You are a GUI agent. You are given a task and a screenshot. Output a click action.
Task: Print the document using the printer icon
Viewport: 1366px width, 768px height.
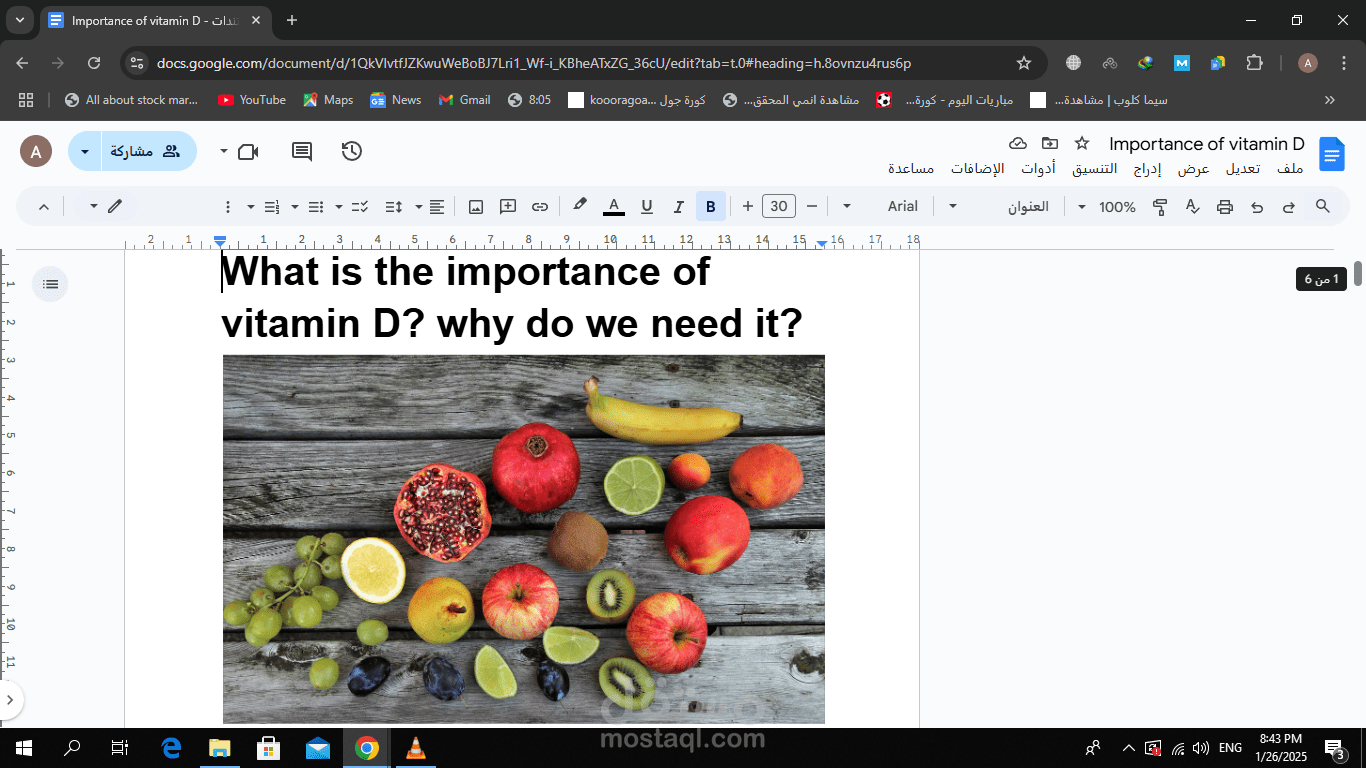[x=1225, y=207]
